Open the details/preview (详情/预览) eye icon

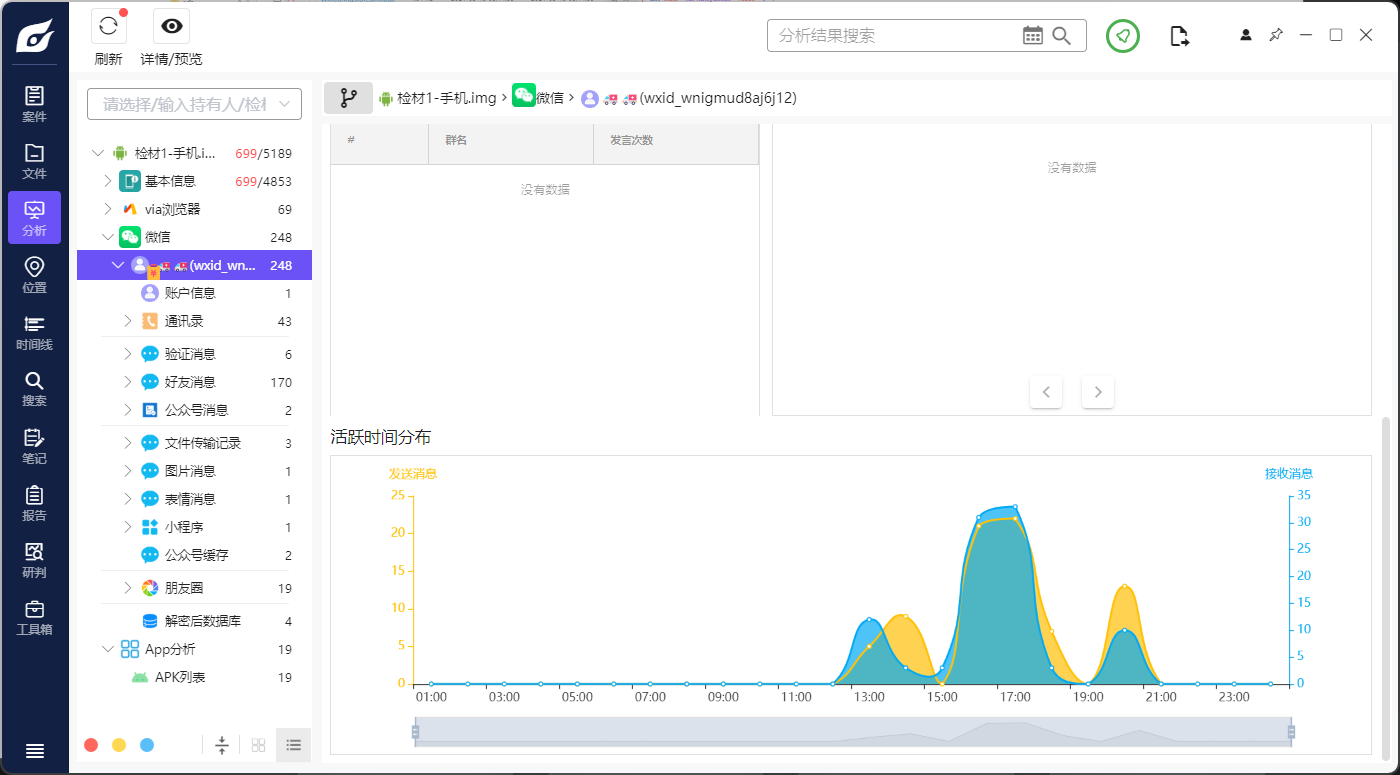tap(171, 27)
